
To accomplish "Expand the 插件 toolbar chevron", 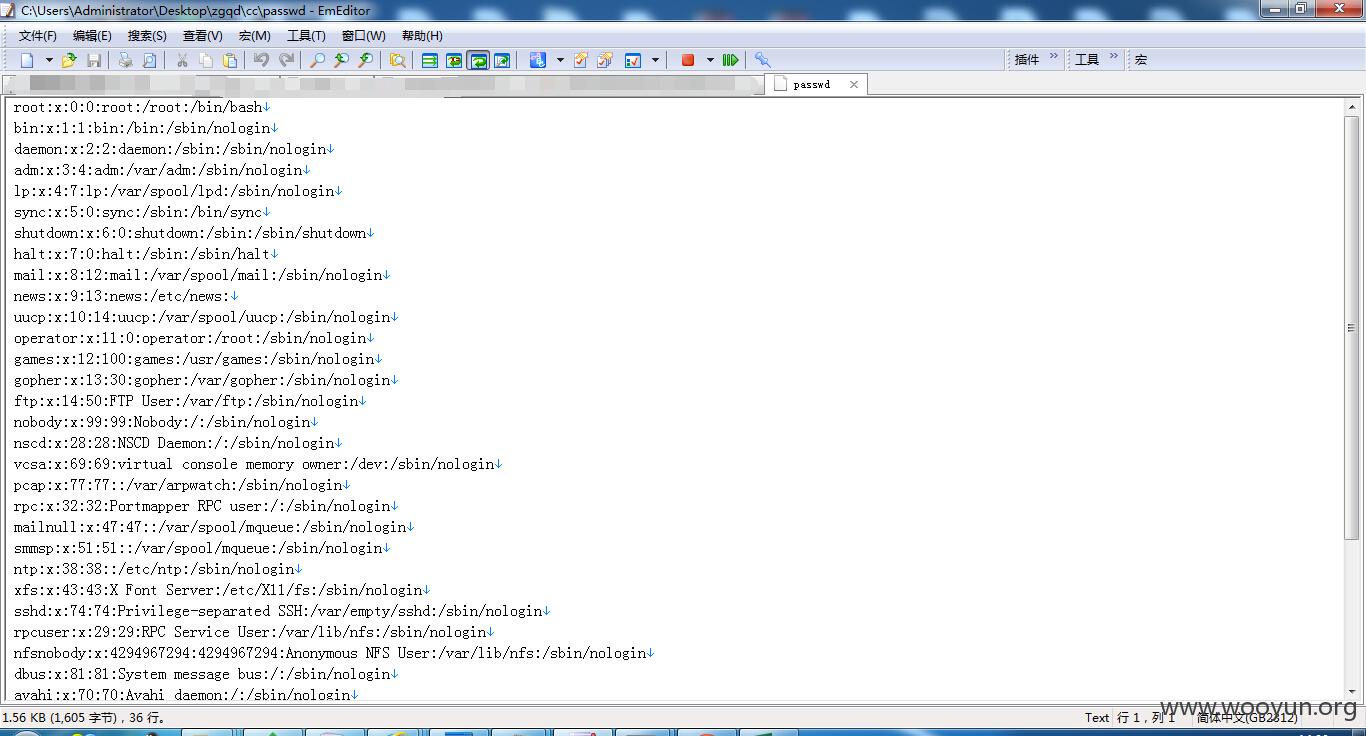I will click(x=1053, y=58).
